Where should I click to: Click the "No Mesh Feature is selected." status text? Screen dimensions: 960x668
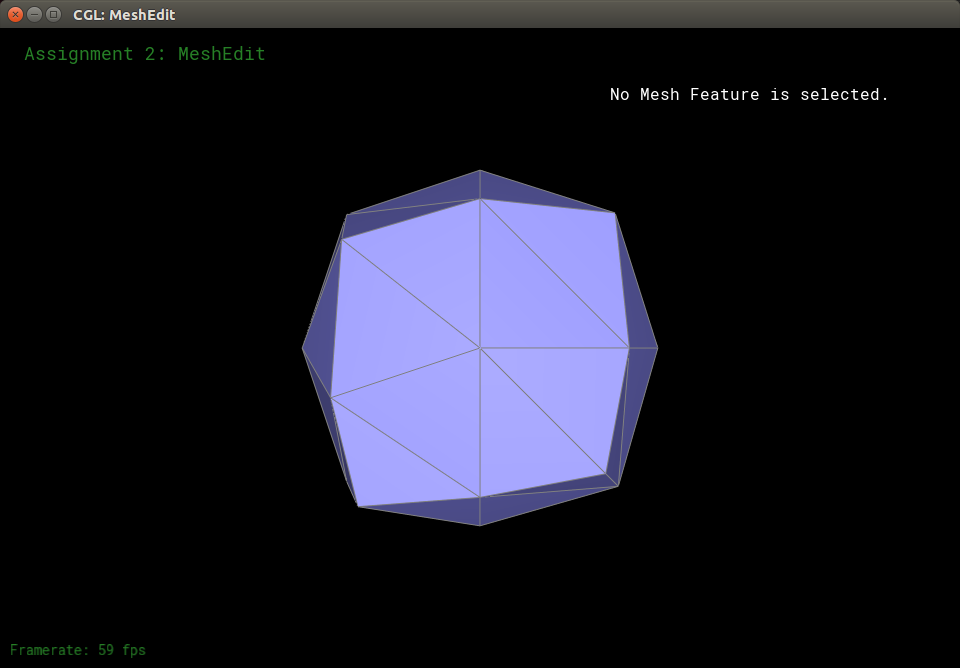pos(749,95)
